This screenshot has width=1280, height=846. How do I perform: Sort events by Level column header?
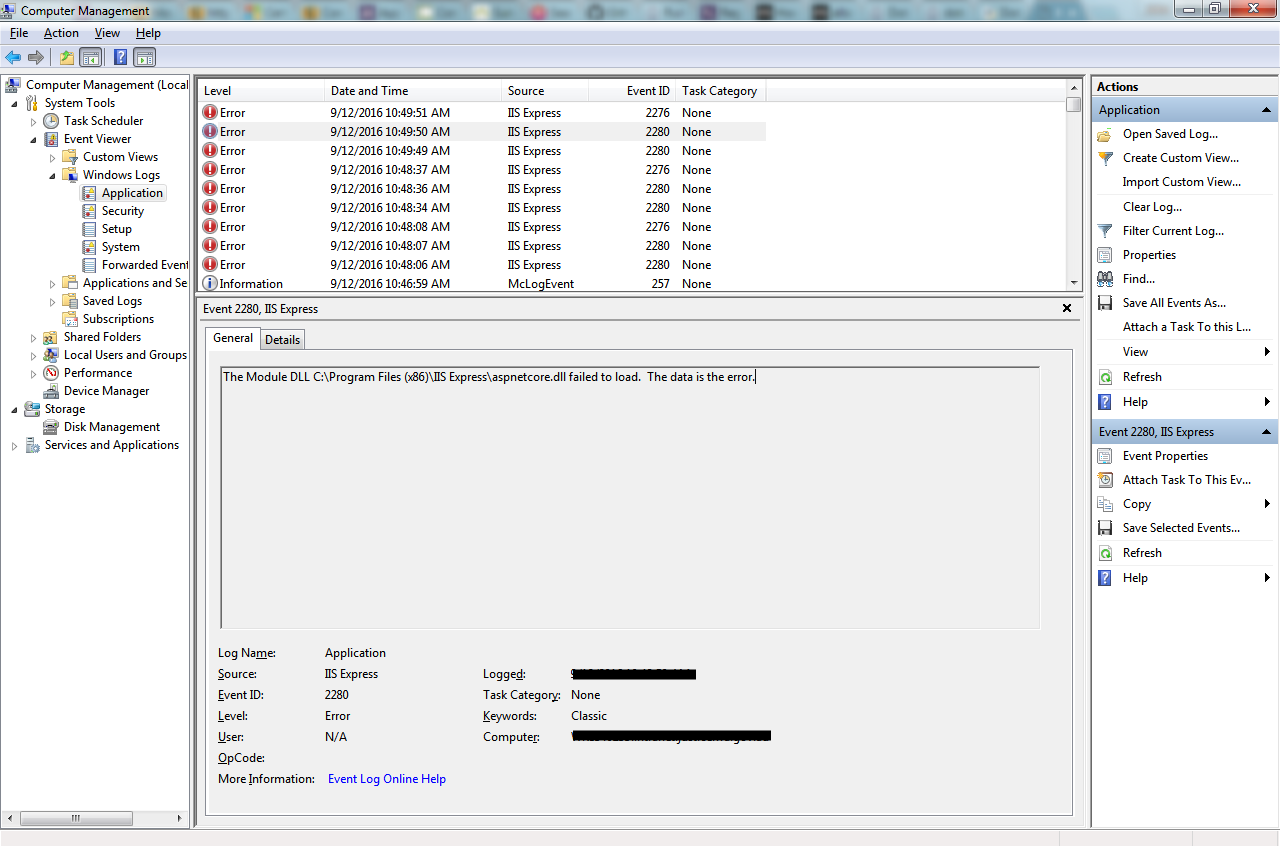coord(261,91)
